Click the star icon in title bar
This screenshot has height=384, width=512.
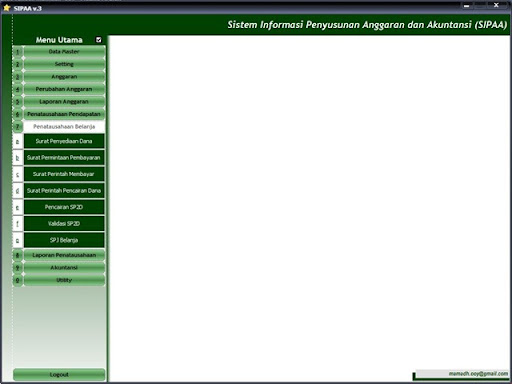click(7, 8)
